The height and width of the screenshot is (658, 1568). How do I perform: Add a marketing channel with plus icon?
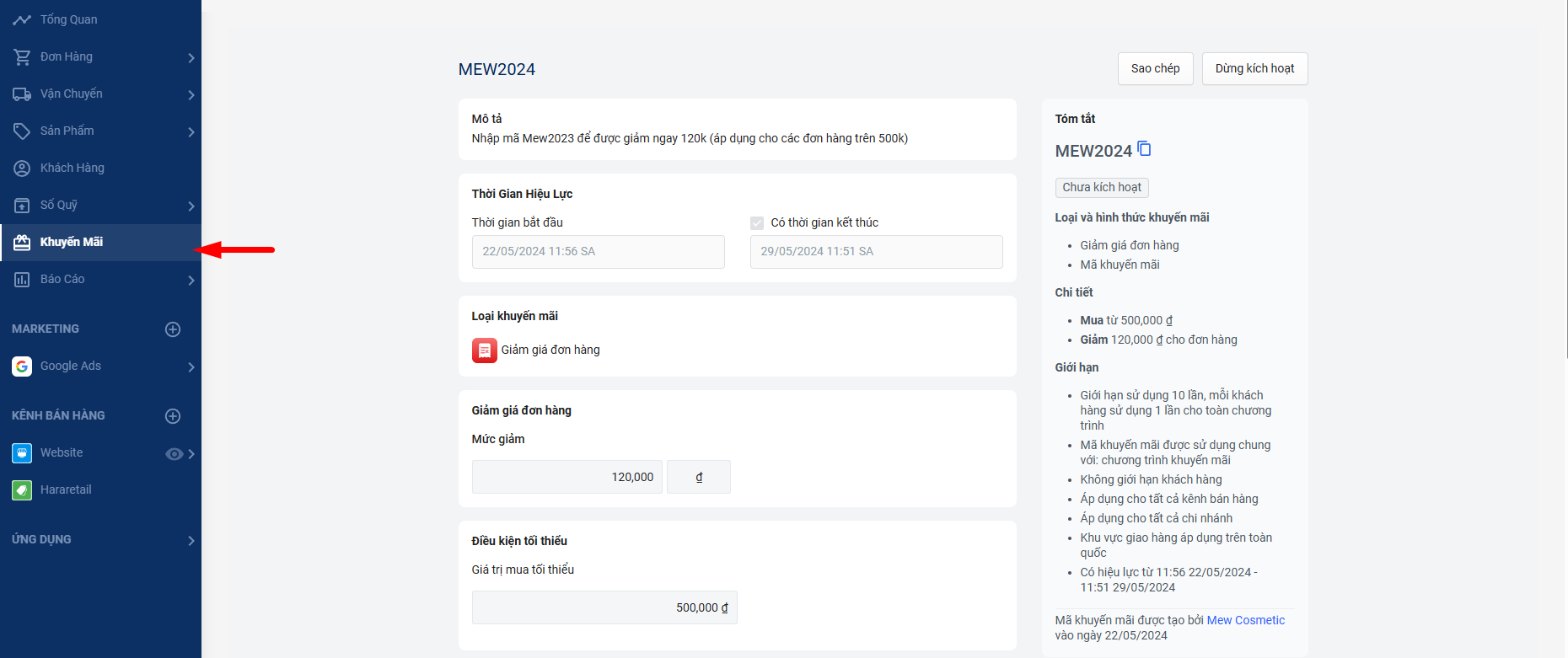[173, 329]
